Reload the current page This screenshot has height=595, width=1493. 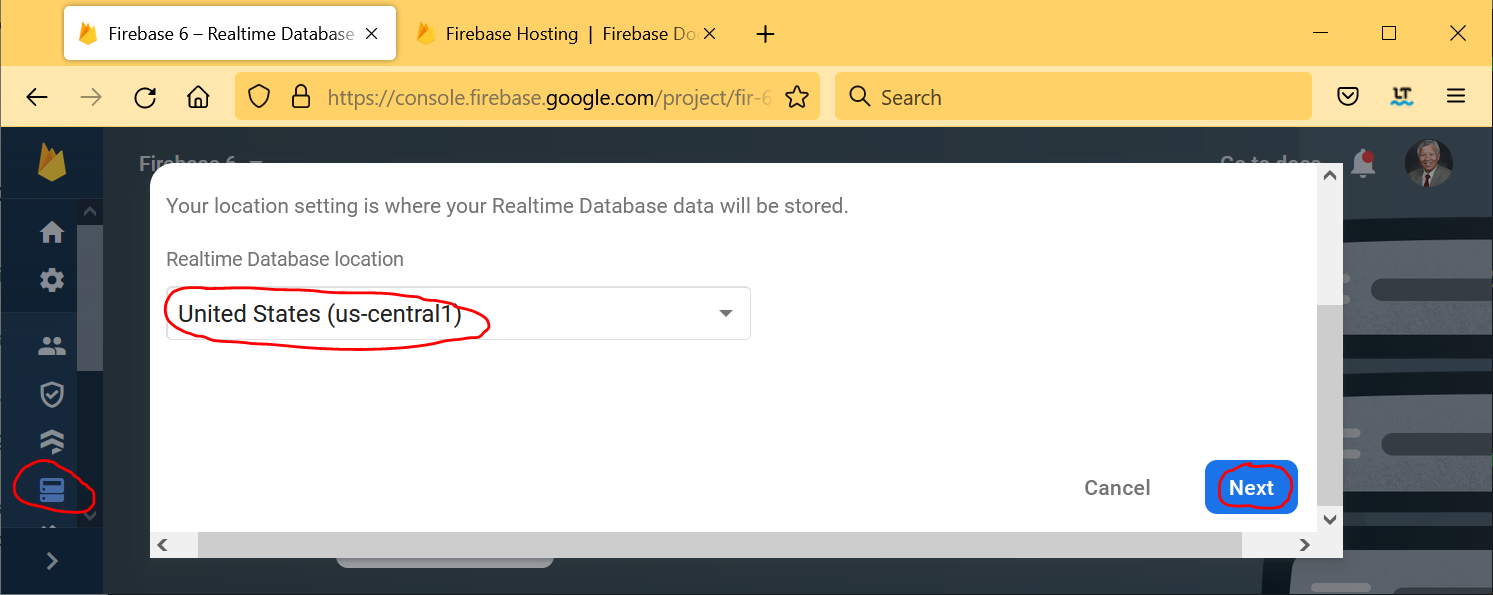145,97
